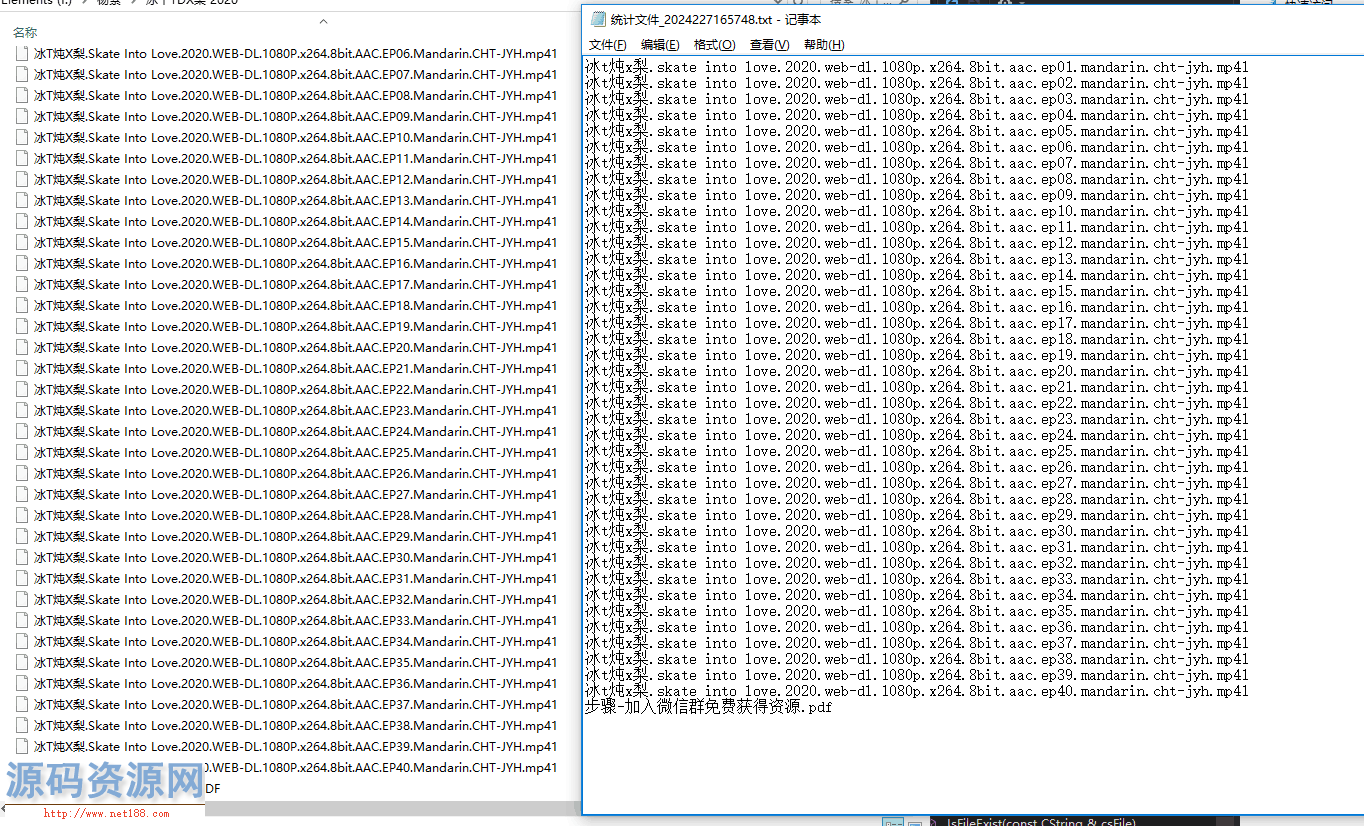Open the 文件(F) menu in Notepad
The height and width of the screenshot is (826, 1364).
(x=607, y=45)
